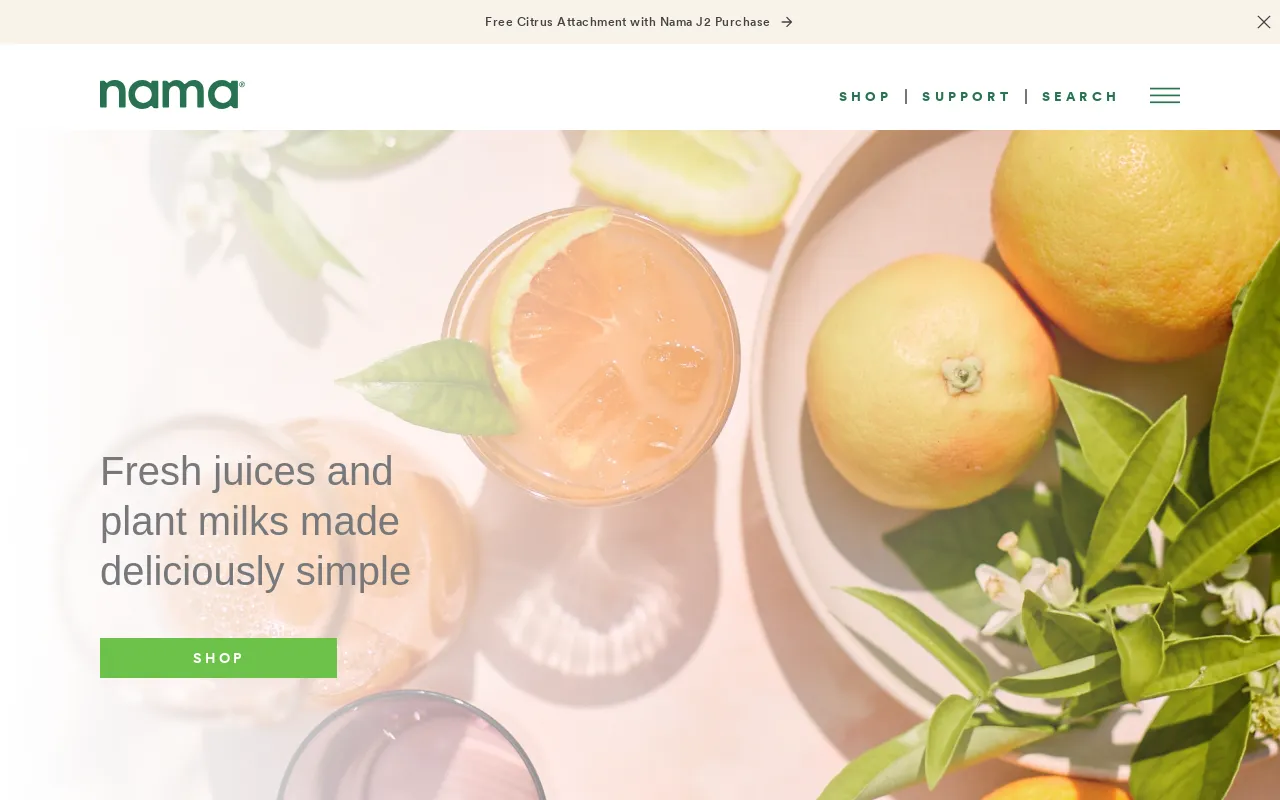This screenshot has width=1280, height=800.
Task: Click the nama logo
Action: click(172, 94)
